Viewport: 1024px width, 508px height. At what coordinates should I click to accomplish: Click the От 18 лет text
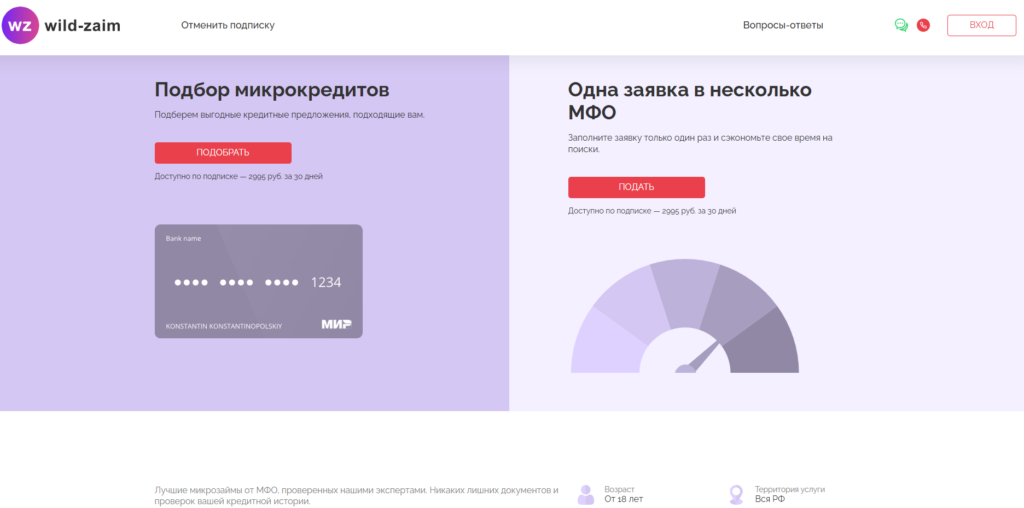[x=624, y=500]
